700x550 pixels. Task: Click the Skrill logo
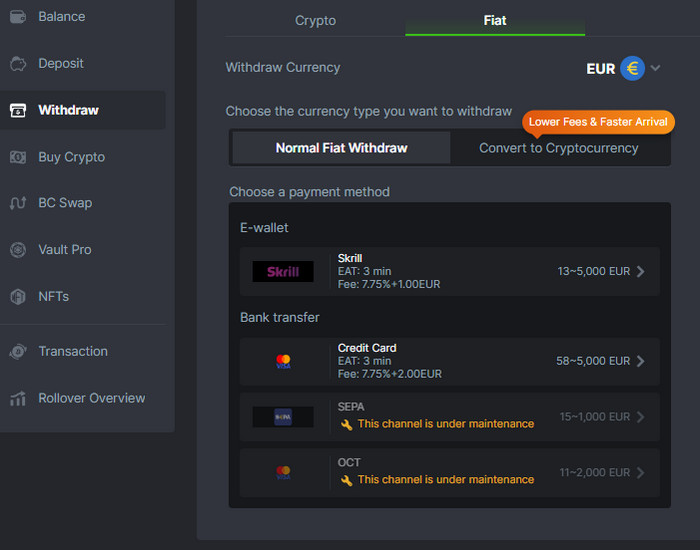[283, 272]
